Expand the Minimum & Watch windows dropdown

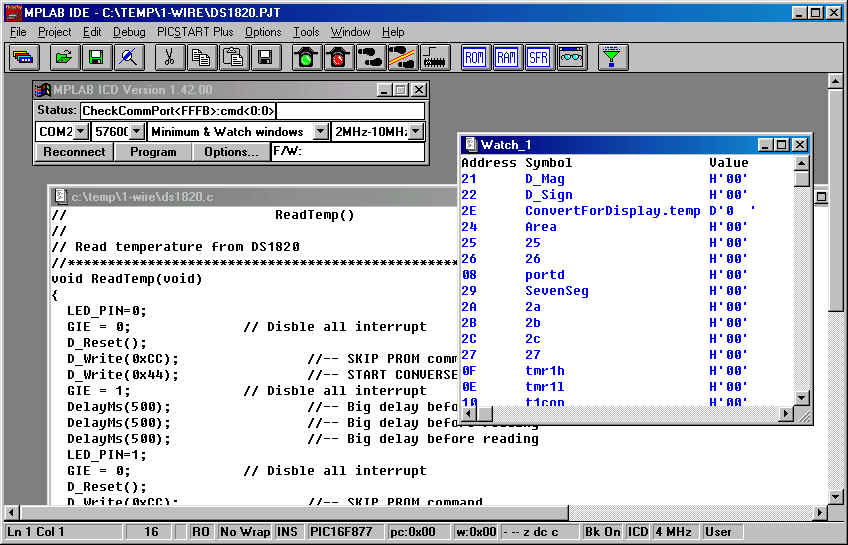point(321,131)
